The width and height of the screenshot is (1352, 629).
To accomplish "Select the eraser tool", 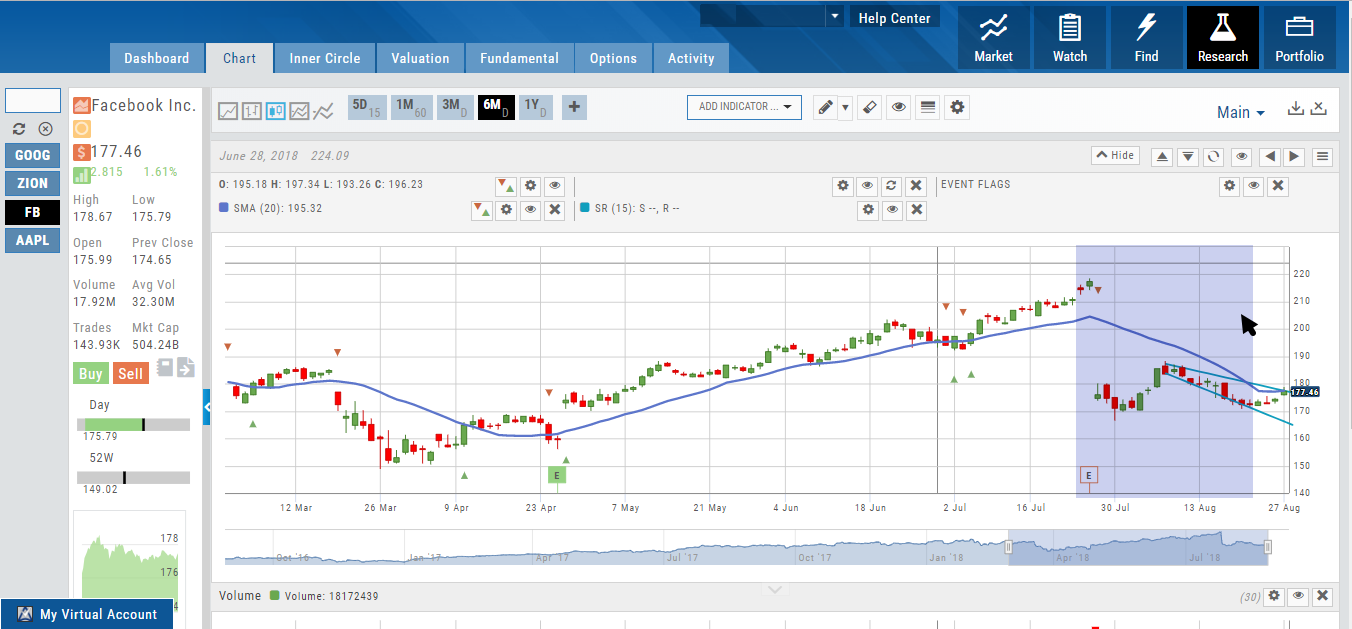I will pyautogui.click(x=870, y=107).
